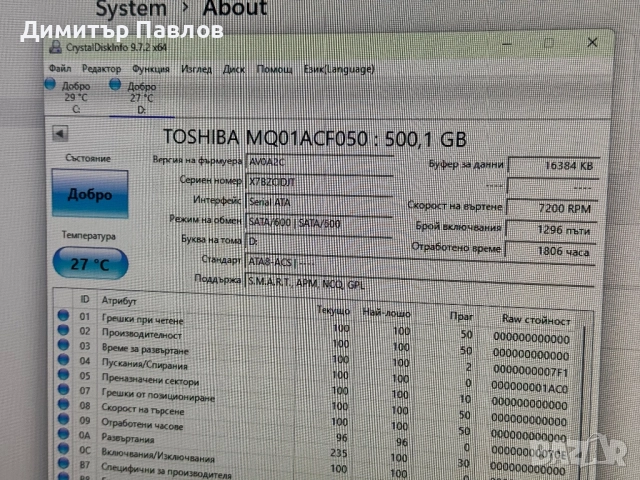The height and width of the screenshot is (480, 640).
Task: Click the serial number field
Action: click(319, 182)
